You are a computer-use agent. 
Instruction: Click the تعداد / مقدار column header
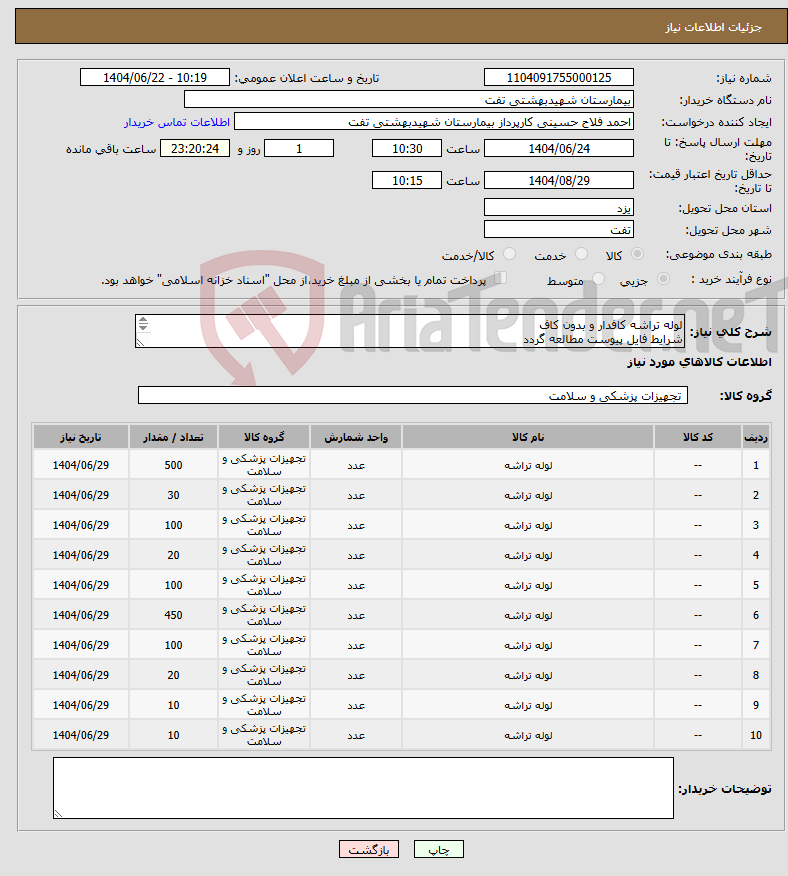pyautogui.click(x=173, y=437)
